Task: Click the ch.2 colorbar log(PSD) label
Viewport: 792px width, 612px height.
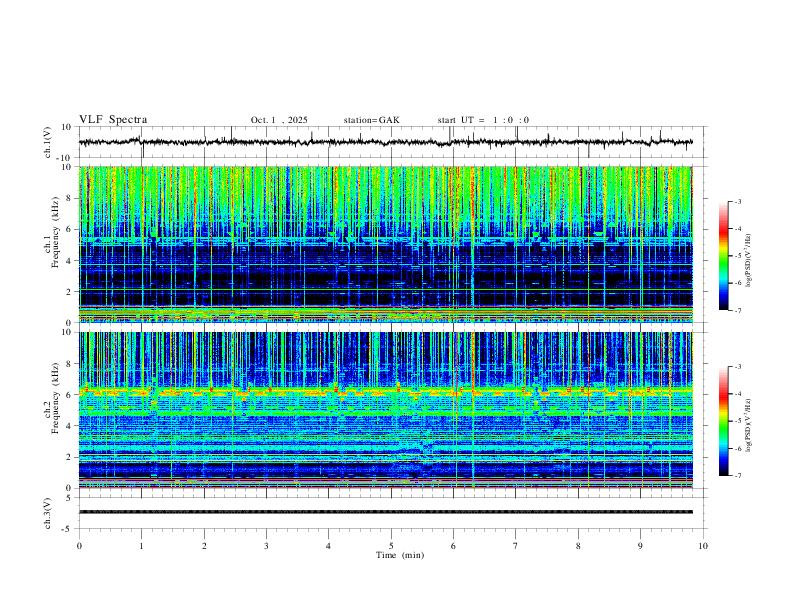Action: pos(749,425)
